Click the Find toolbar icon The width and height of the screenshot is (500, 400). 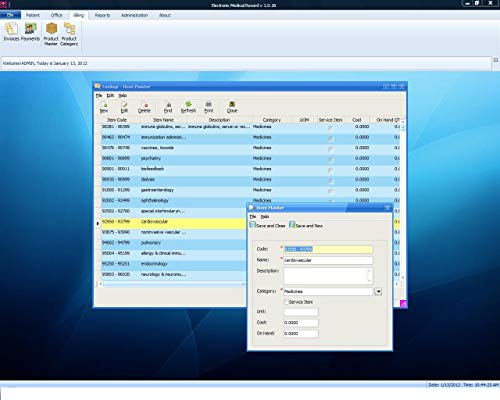click(168, 107)
